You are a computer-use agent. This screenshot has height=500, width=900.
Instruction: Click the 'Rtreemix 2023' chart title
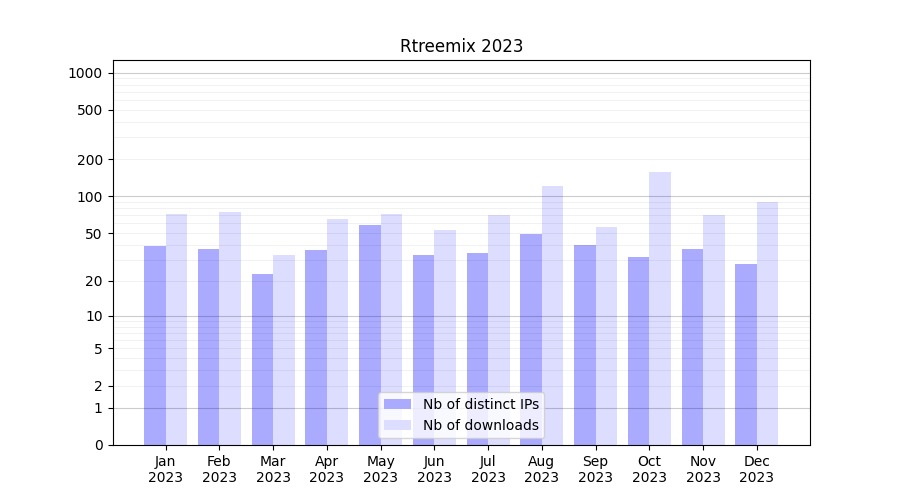coord(461,46)
